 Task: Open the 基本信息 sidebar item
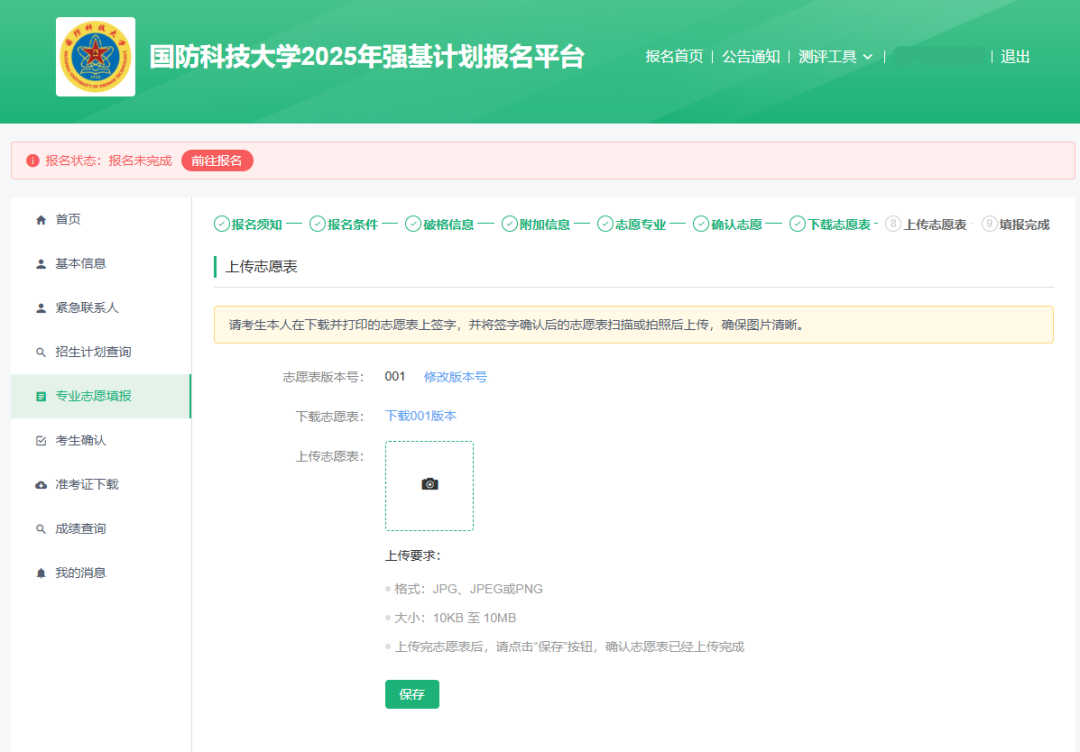point(101,264)
